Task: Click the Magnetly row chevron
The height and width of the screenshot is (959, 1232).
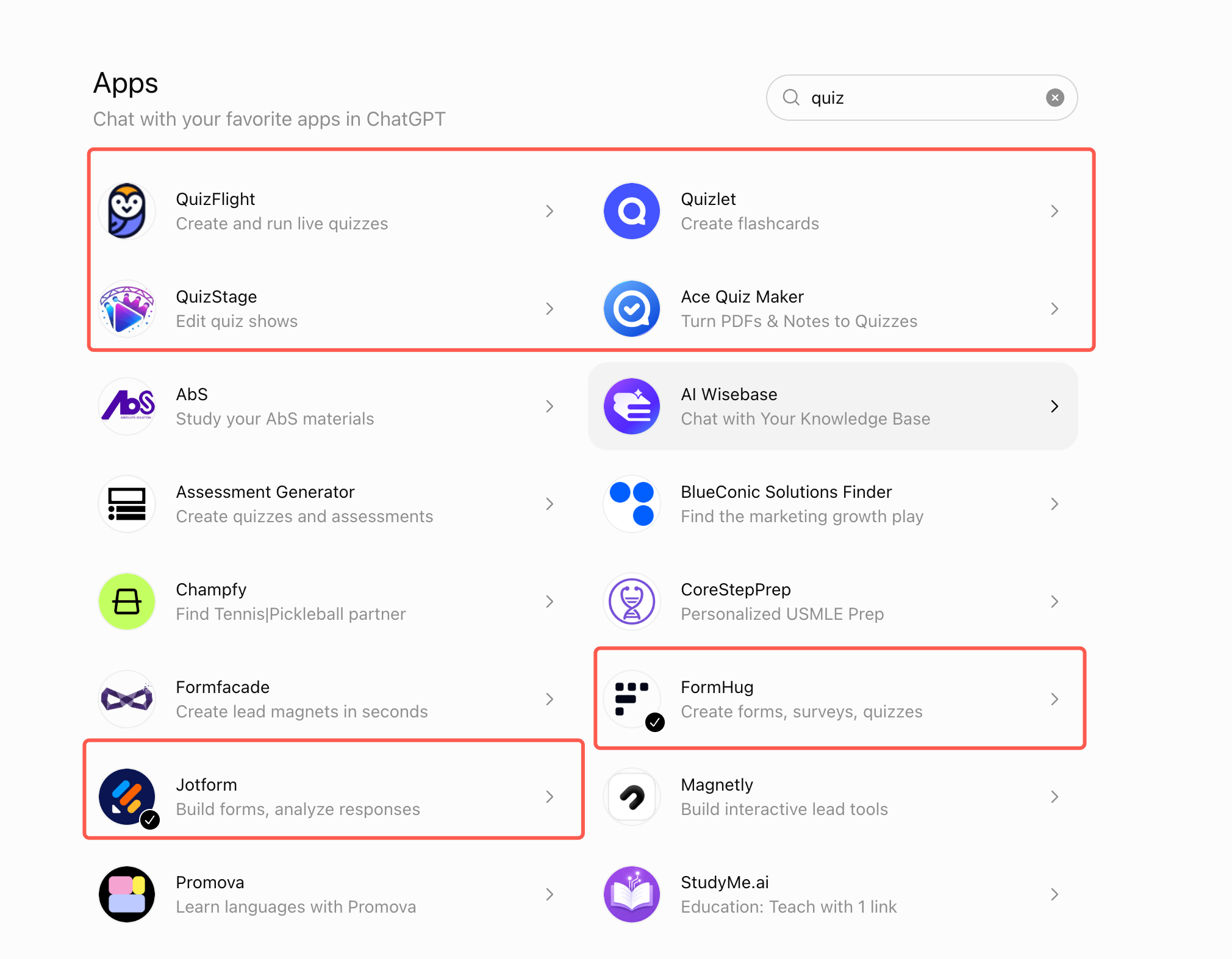Action: [1055, 797]
